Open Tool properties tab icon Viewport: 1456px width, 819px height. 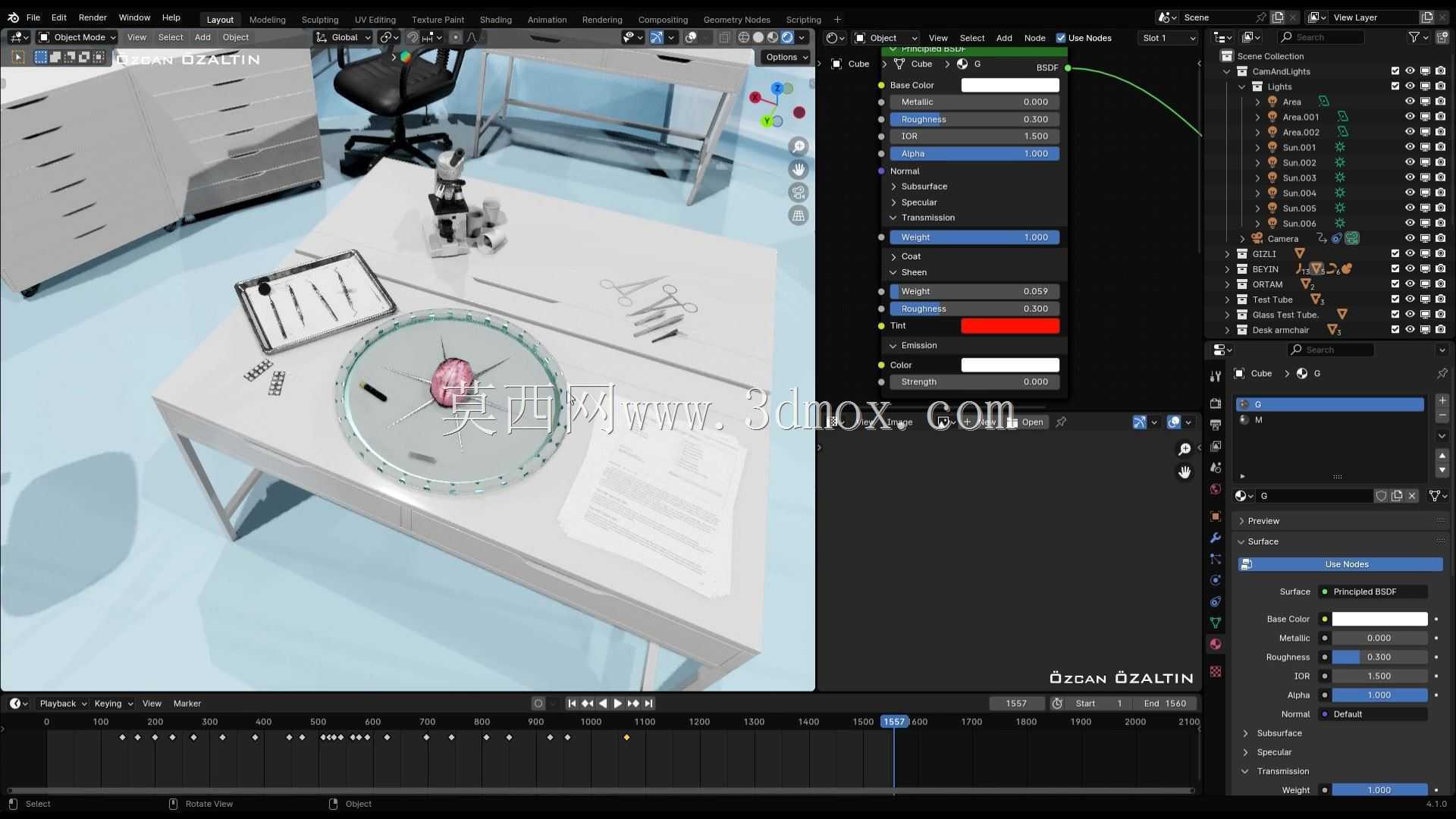point(1216,376)
